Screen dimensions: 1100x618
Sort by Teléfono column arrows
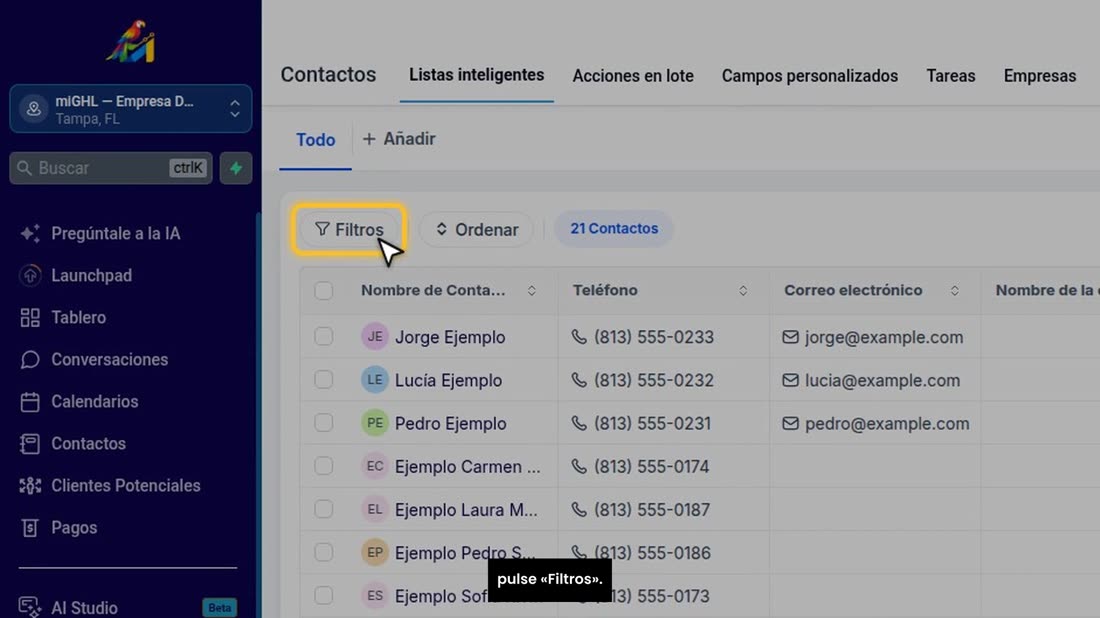(x=743, y=290)
